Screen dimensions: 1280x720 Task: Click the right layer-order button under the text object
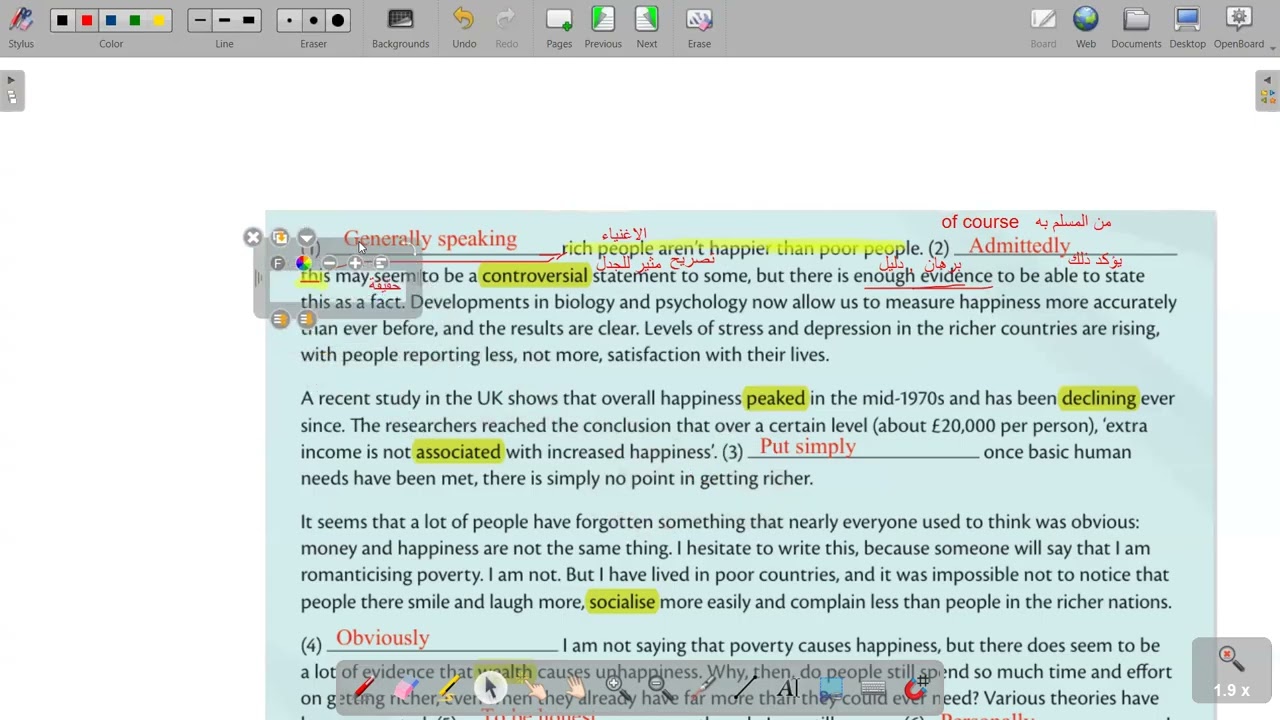306,319
